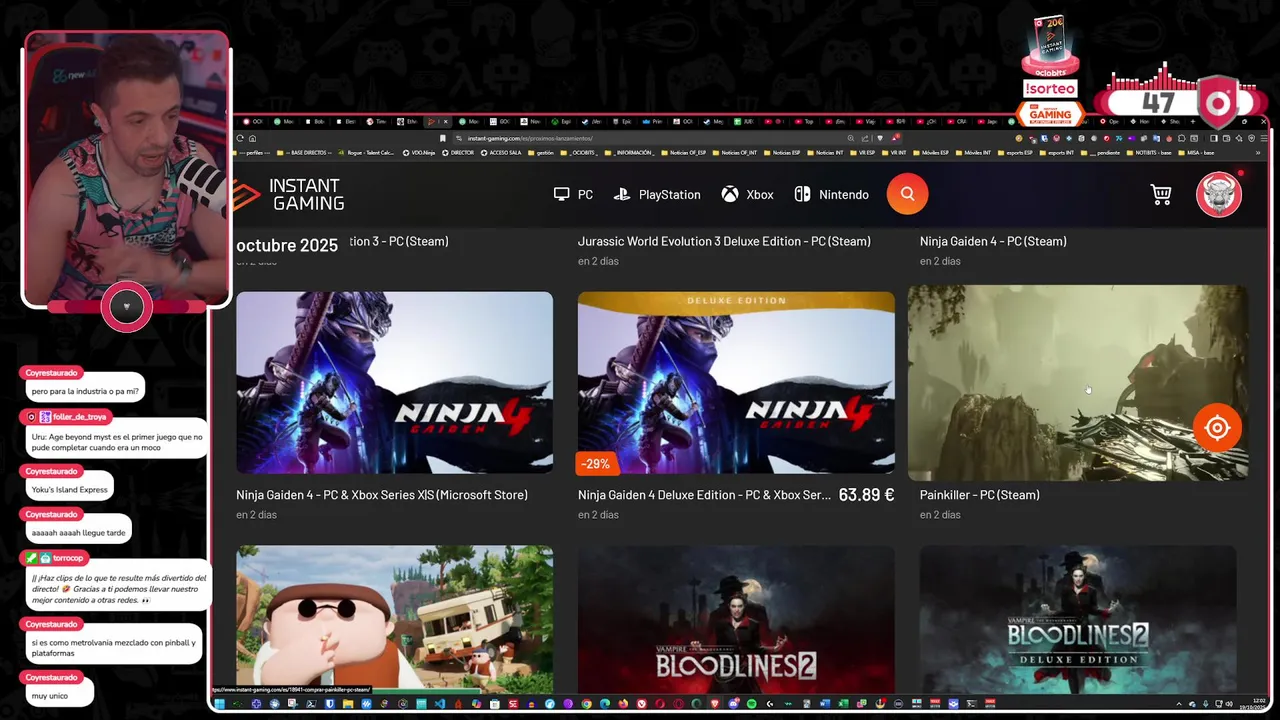Click the Windows Start button

pos(219,704)
